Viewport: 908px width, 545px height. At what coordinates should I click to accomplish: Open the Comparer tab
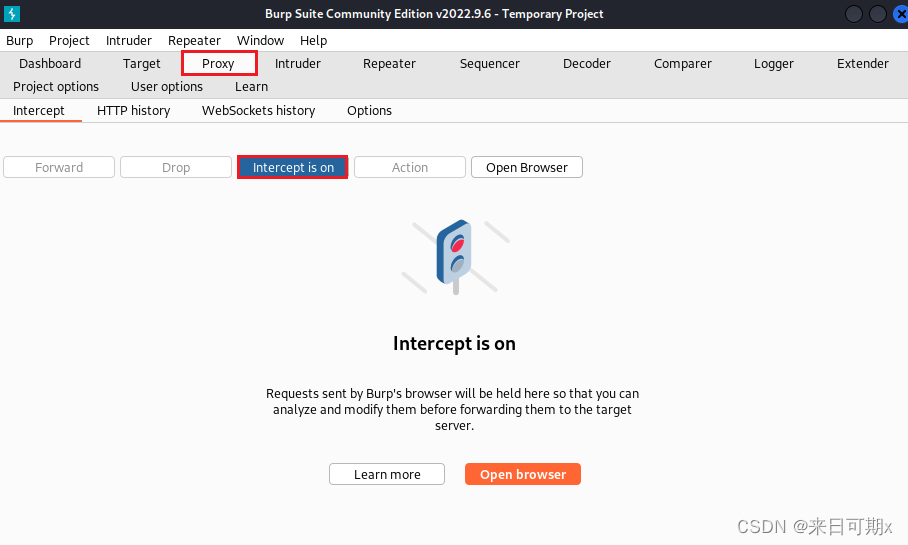(683, 64)
